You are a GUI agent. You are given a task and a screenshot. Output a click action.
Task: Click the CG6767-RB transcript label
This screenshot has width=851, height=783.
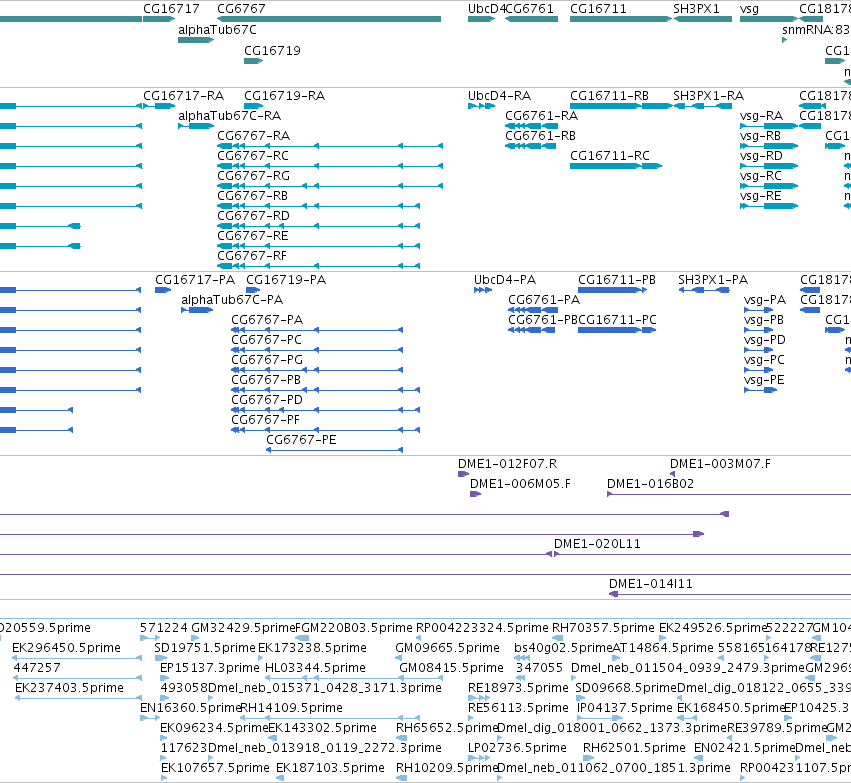point(252,196)
